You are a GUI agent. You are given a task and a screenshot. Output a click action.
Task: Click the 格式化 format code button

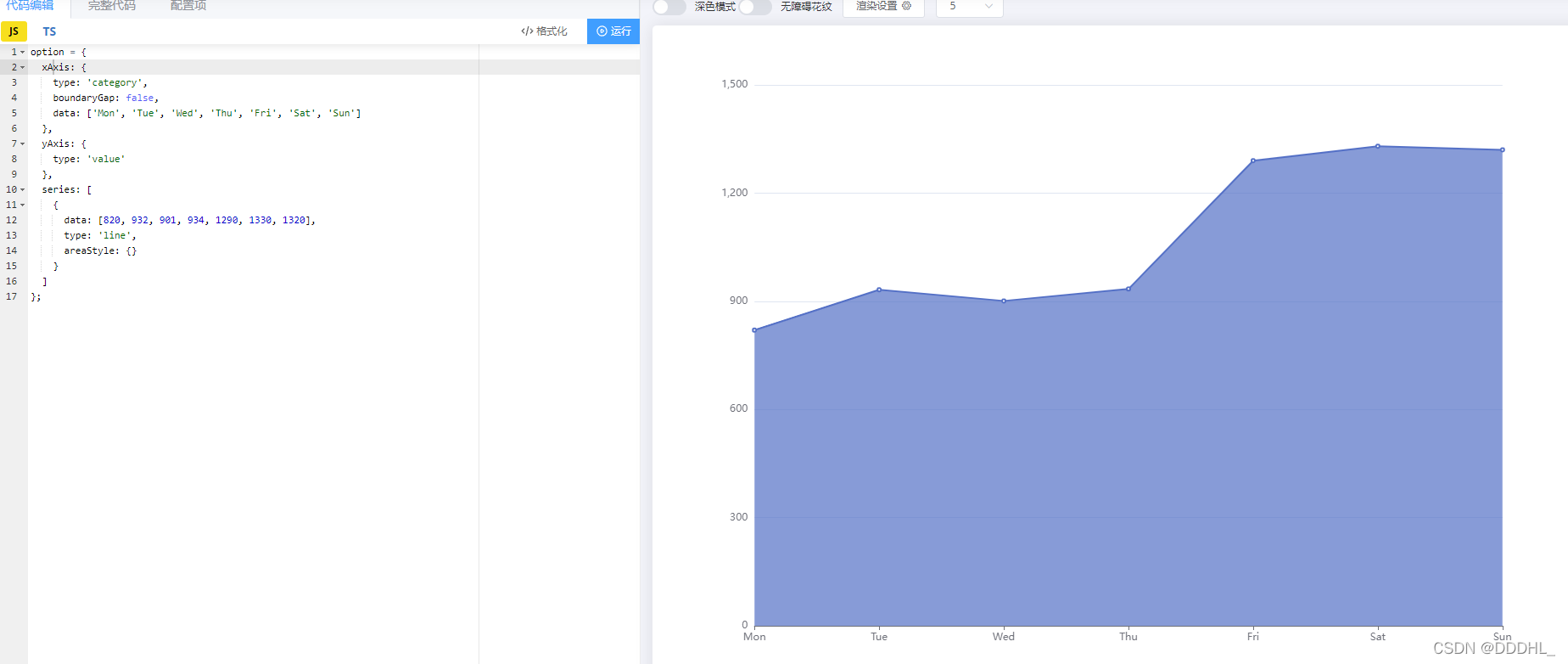click(544, 31)
